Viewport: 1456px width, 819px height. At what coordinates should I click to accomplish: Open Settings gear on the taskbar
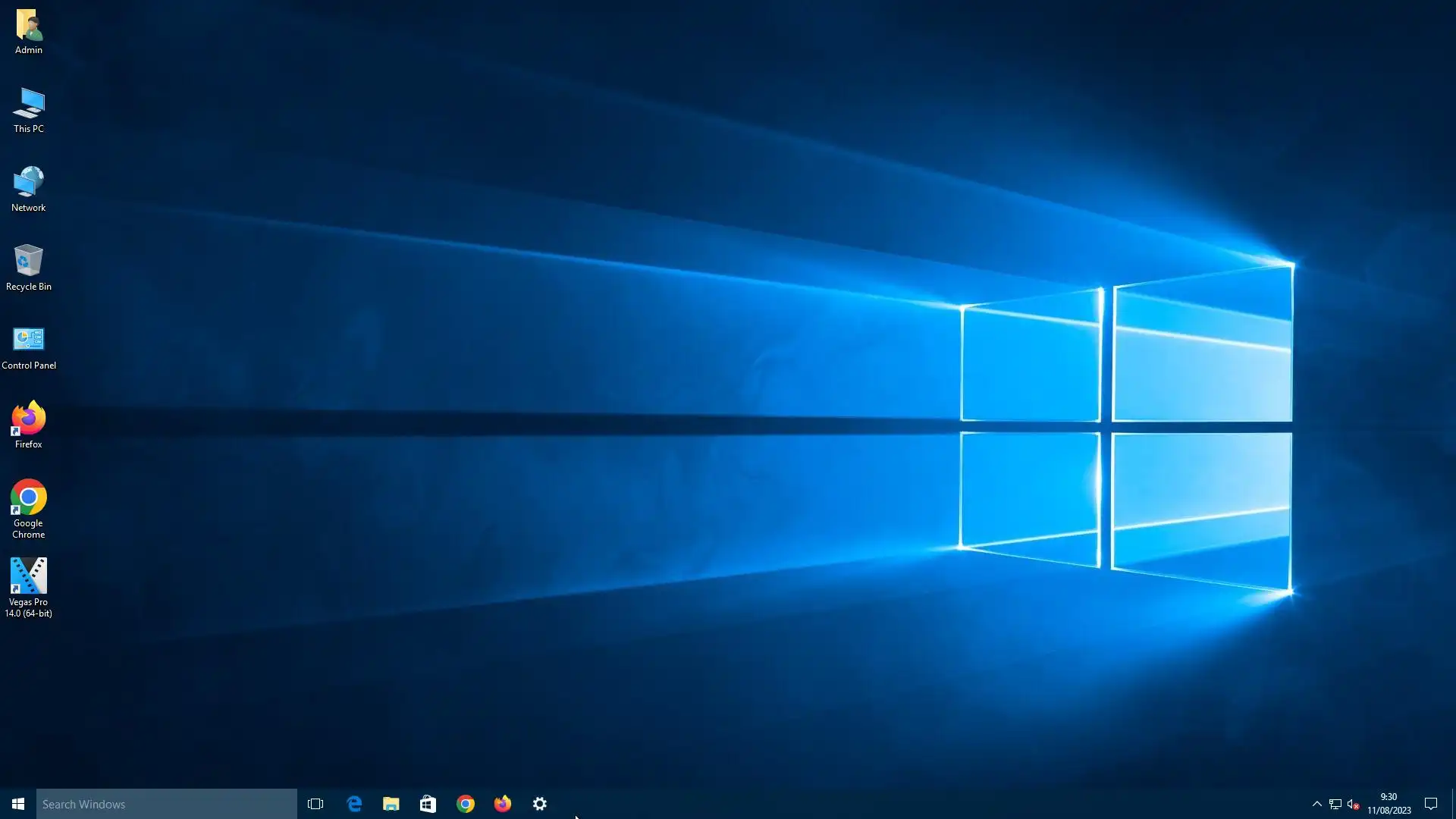540,804
